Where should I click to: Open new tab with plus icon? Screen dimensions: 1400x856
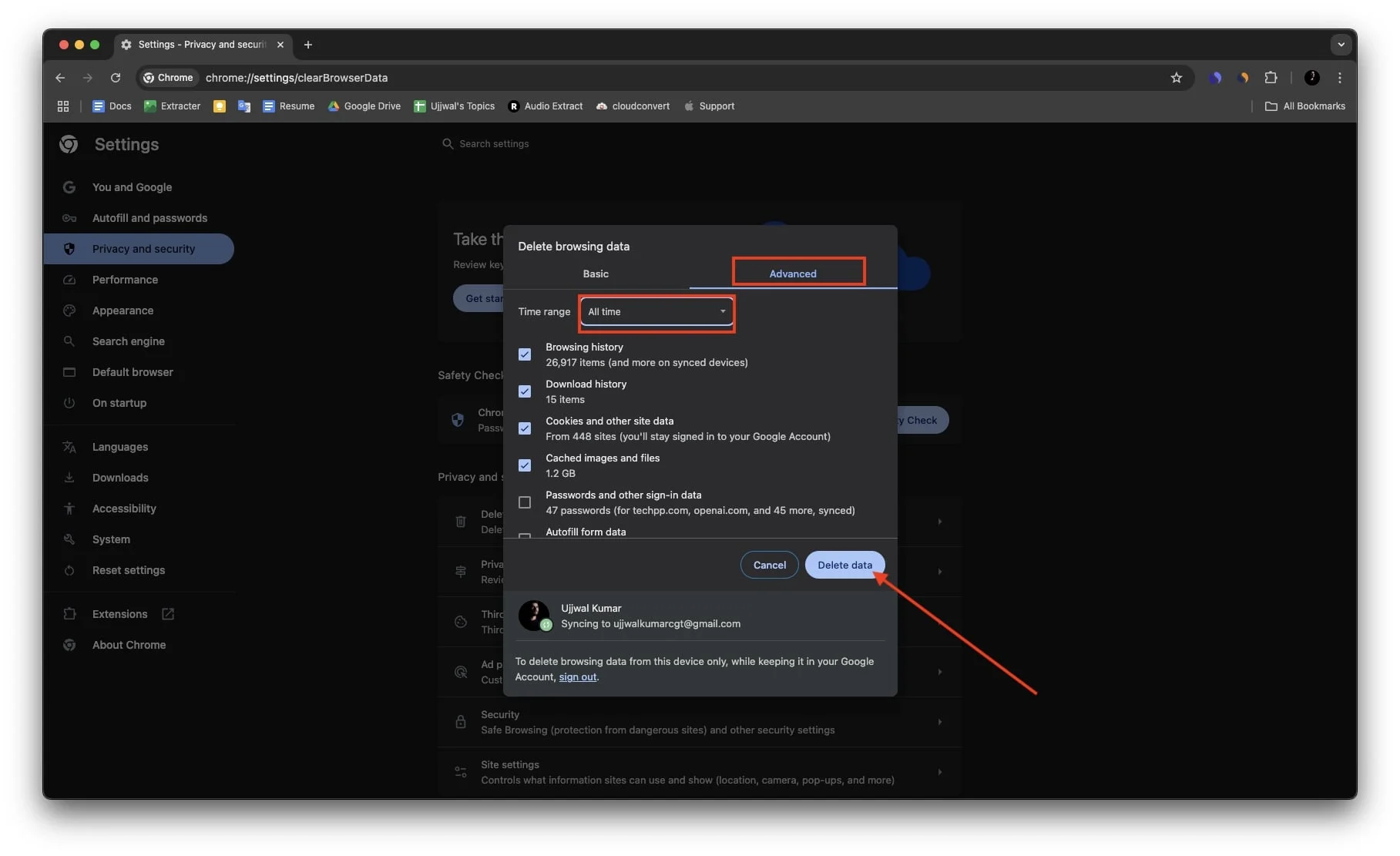pyautogui.click(x=308, y=45)
